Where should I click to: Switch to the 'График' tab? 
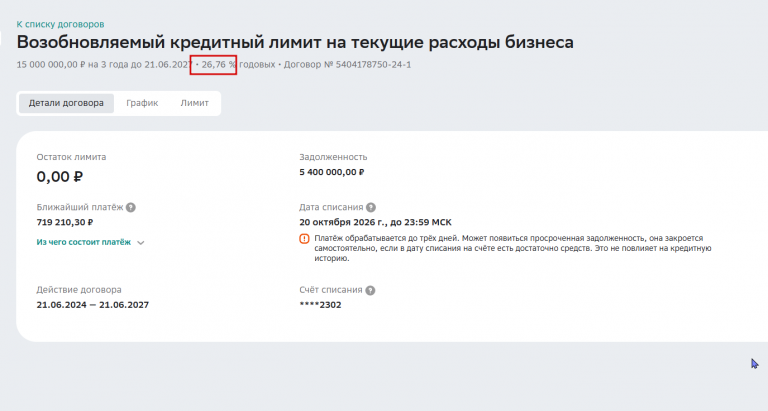tap(142, 103)
